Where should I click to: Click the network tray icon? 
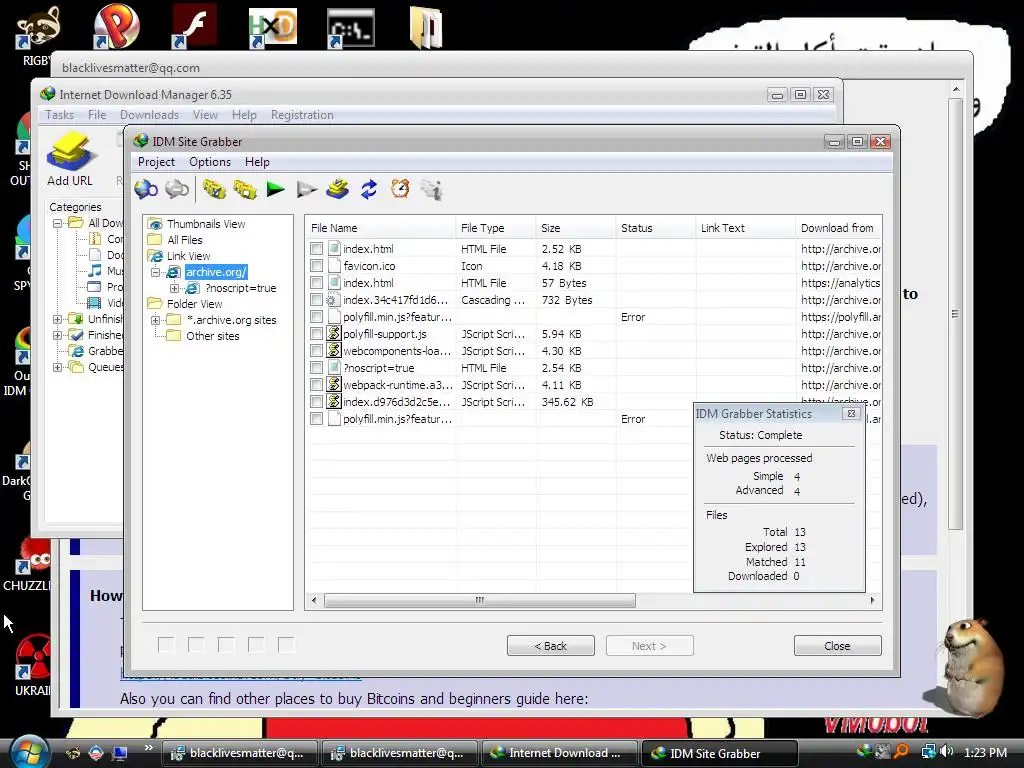point(928,752)
